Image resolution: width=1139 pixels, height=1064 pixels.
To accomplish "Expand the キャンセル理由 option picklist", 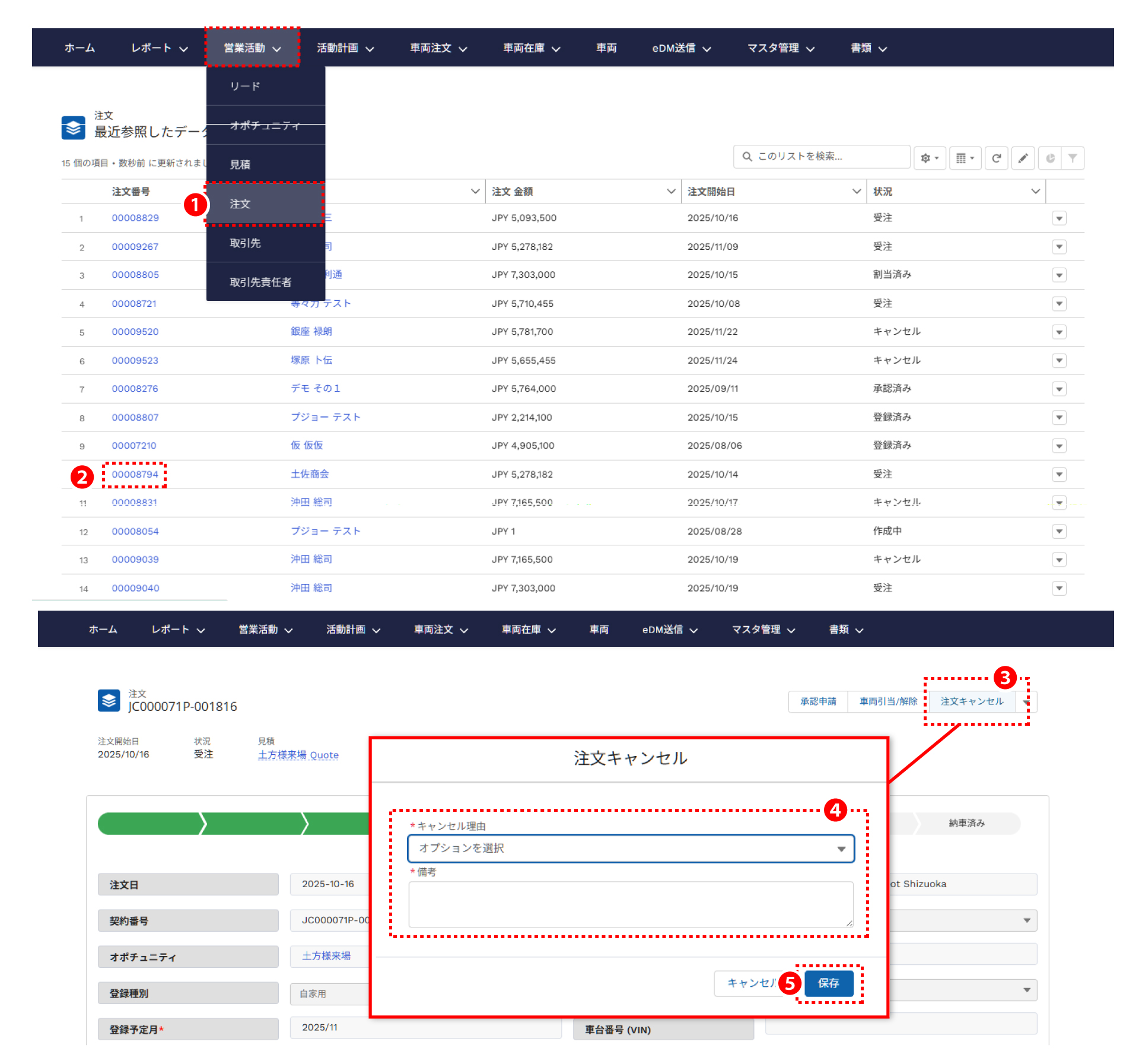I will [631, 849].
